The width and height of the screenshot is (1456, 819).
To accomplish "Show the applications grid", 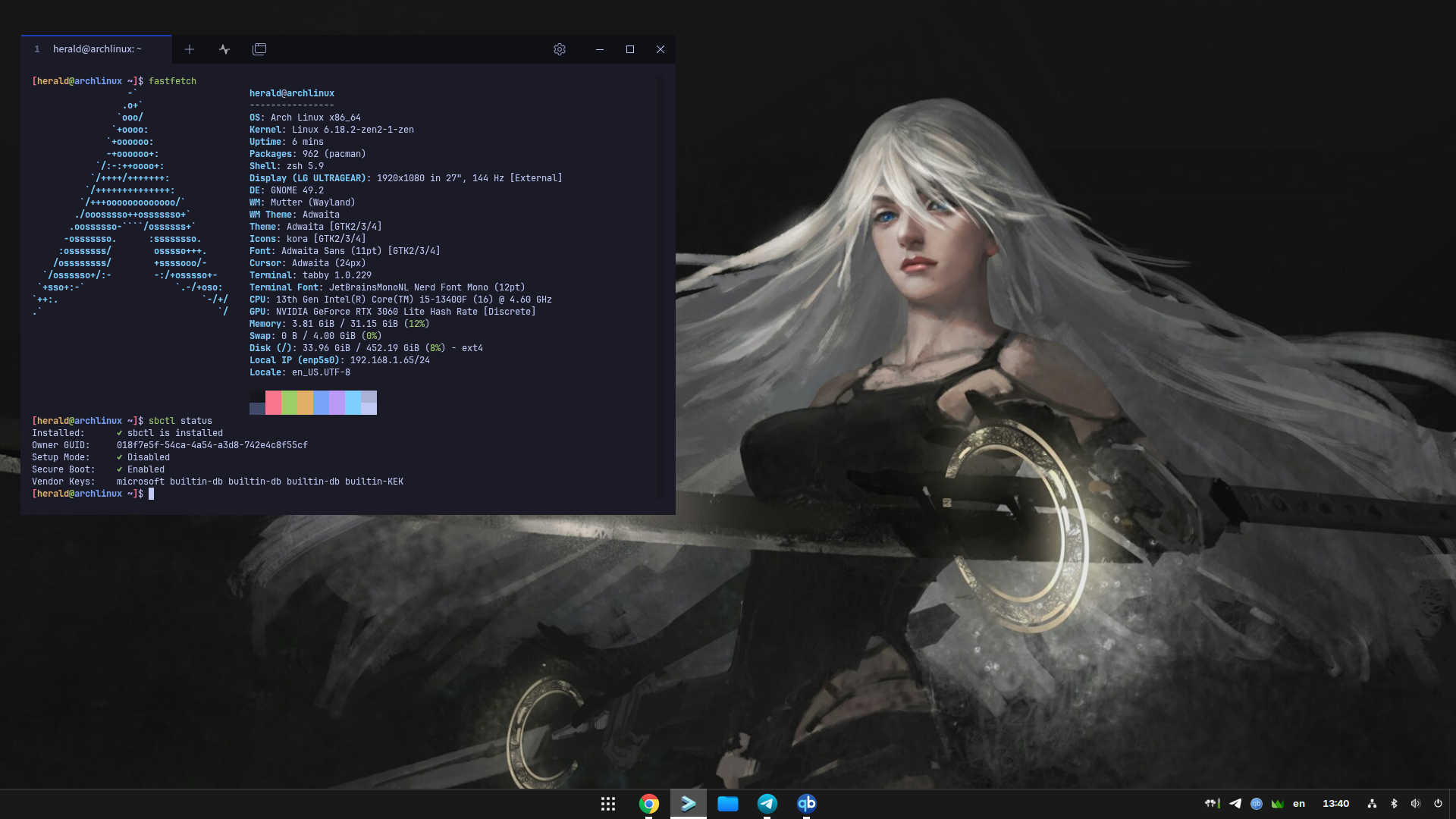I will pos(608,804).
